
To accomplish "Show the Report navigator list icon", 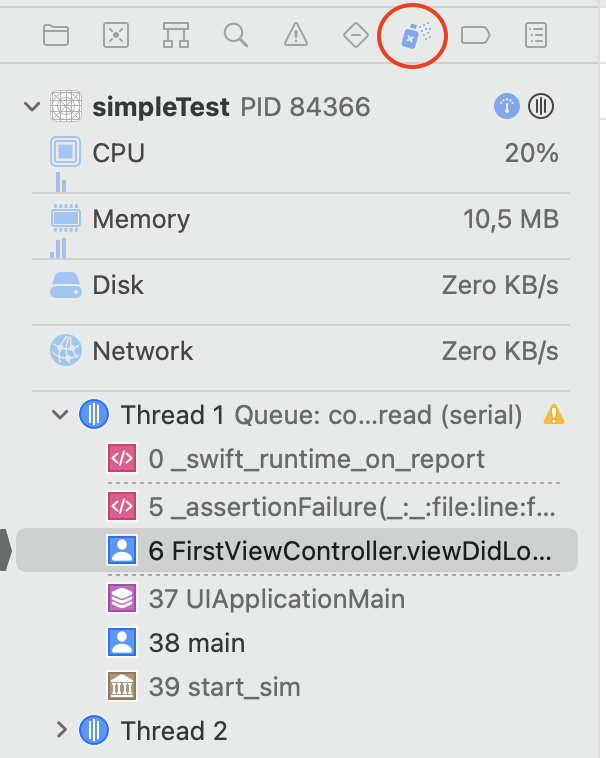I will [x=537, y=36].
